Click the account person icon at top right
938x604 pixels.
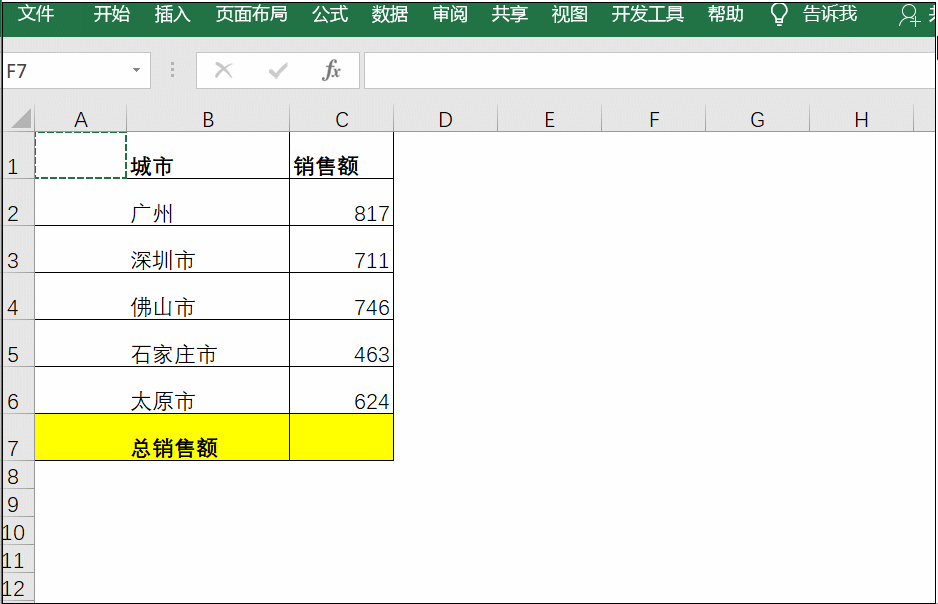pos(908,15)
